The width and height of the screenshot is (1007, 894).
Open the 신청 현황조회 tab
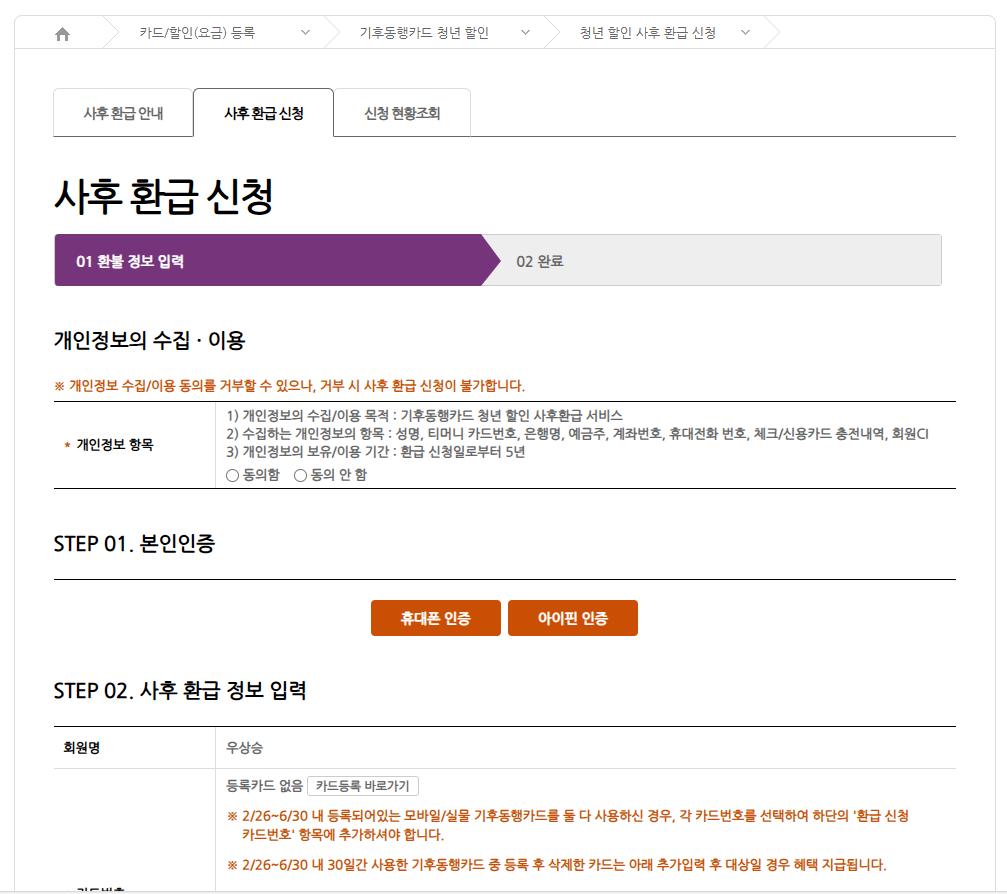402,112
